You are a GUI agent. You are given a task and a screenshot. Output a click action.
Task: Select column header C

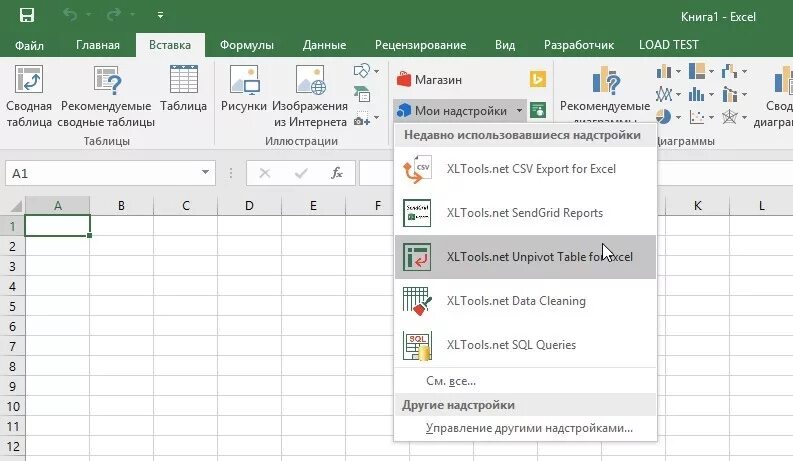(x=186, y=206)
